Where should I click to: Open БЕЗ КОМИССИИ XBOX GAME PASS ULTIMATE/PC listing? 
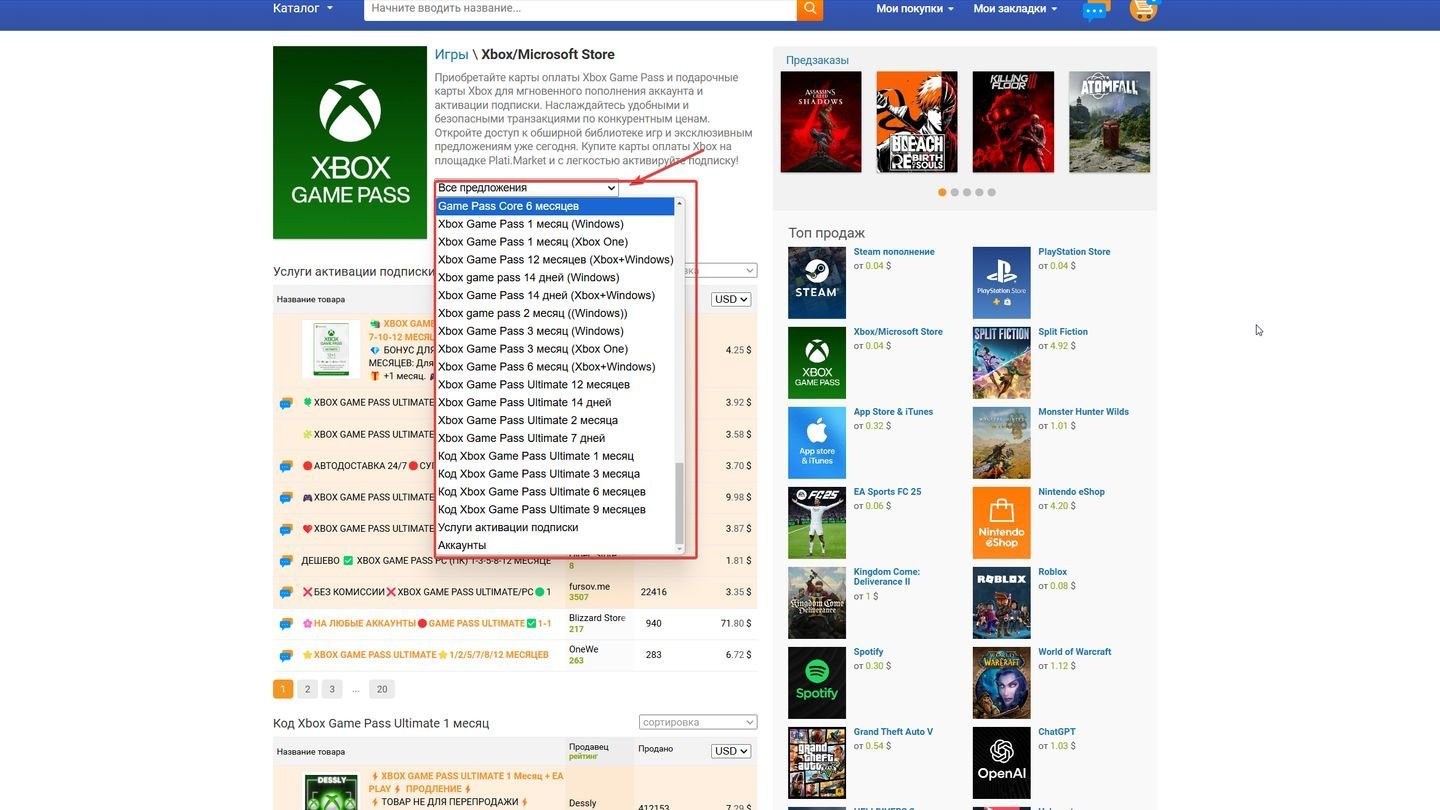(426, 592)
